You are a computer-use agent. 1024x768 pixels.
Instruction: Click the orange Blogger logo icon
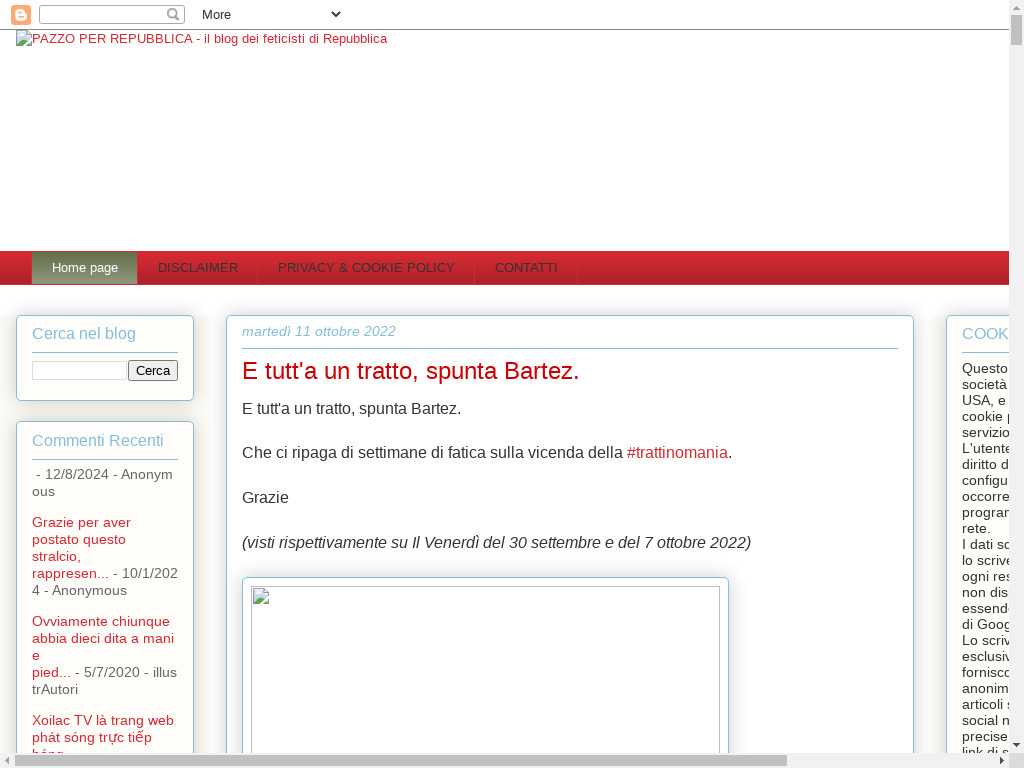20,15
